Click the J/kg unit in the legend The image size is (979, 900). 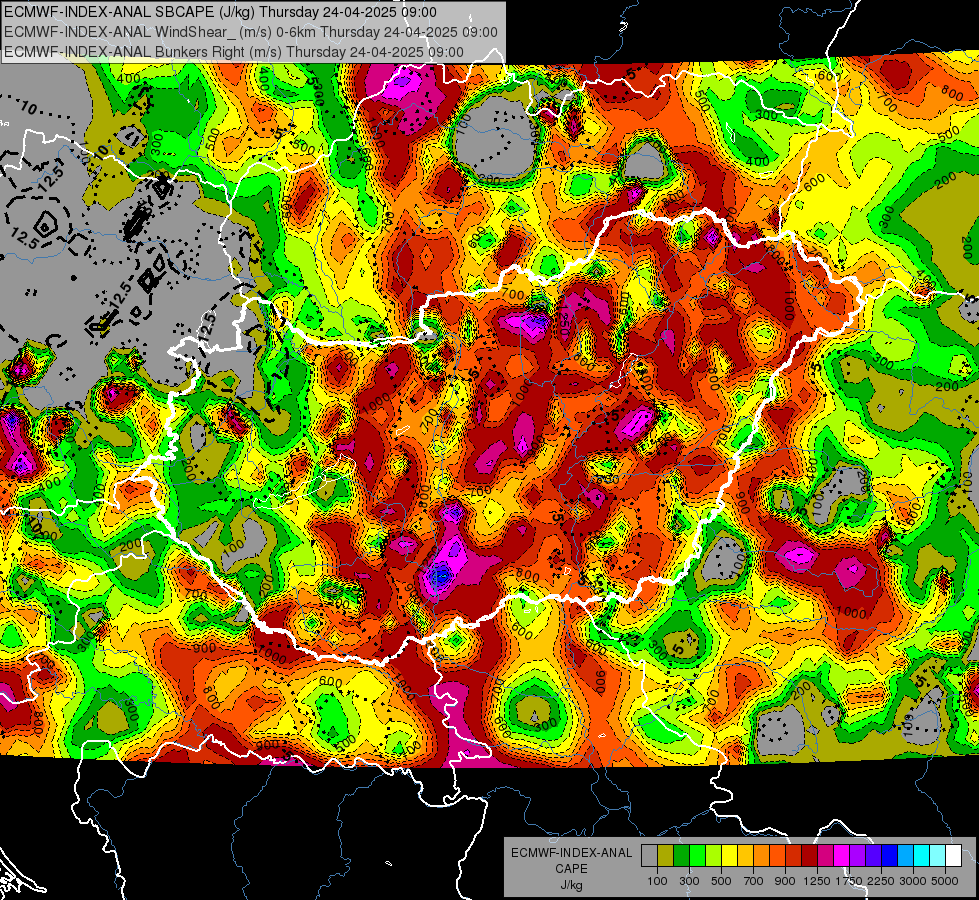(x=571, y=885)
